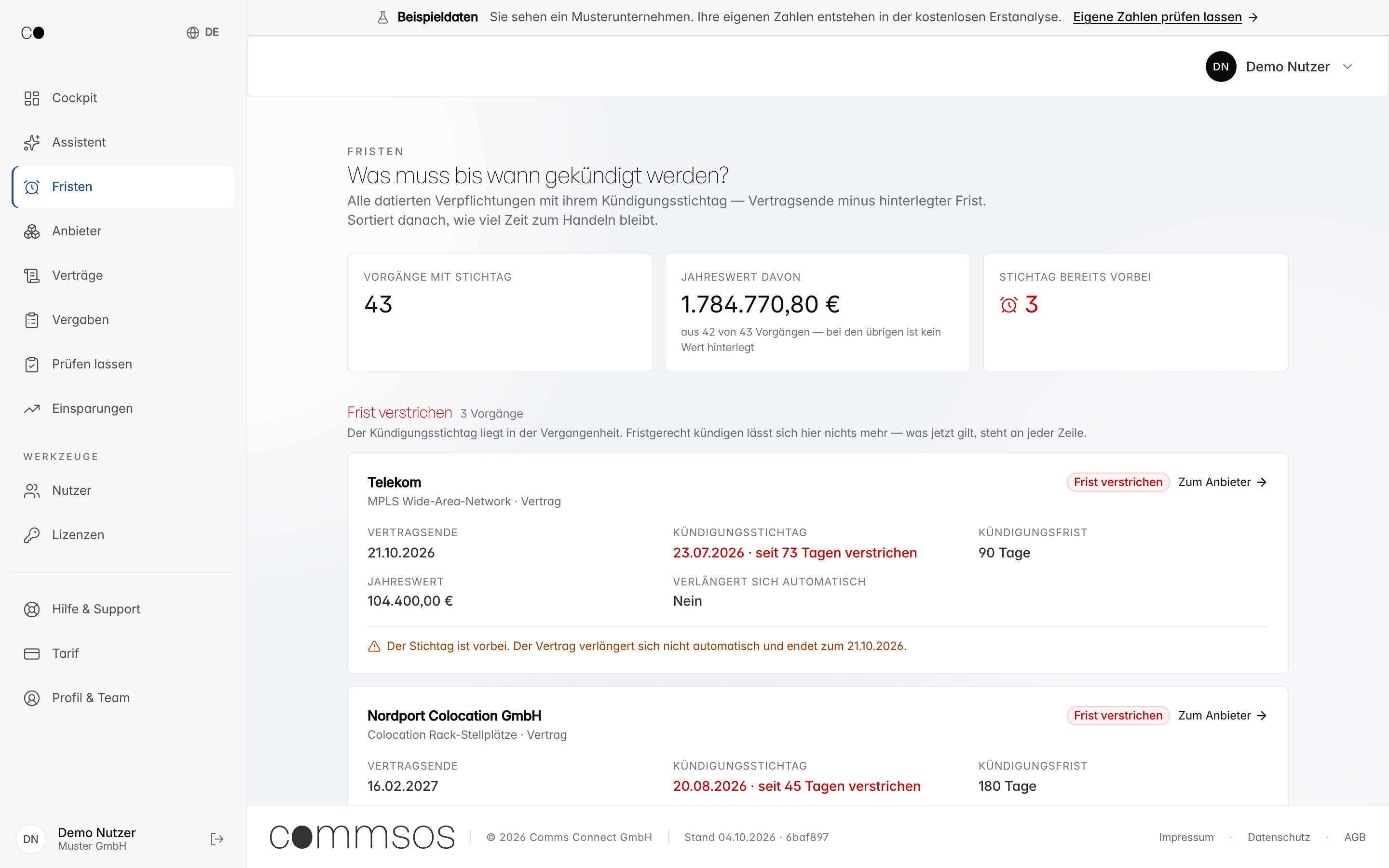Click the Einsparungen trend arrow icon
This screenshot has height=868, width=1389.
point(31,409)
